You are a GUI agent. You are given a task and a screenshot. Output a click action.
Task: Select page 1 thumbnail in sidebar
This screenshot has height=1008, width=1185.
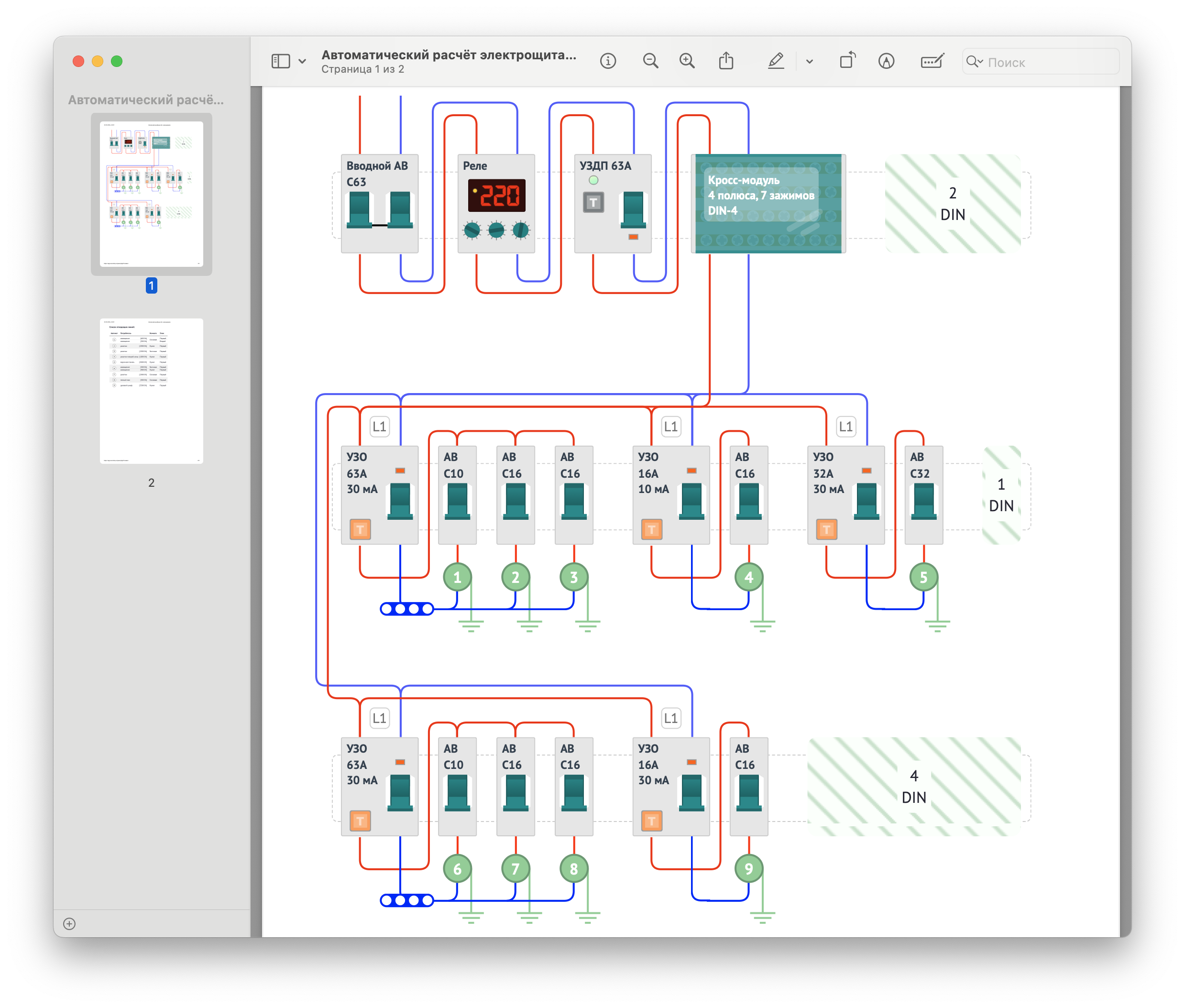point(152,194)
